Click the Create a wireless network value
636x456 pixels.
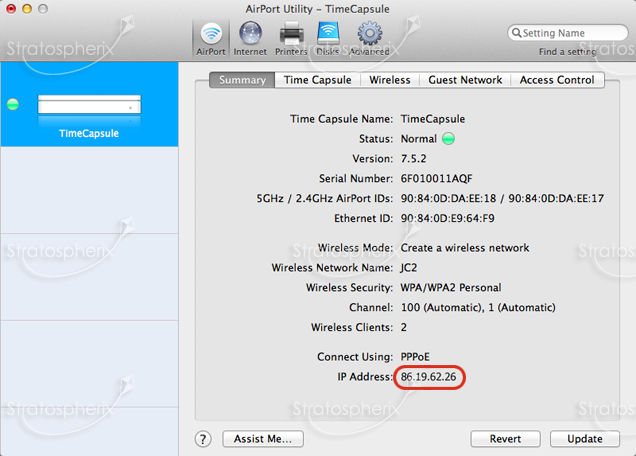[465, 248]
